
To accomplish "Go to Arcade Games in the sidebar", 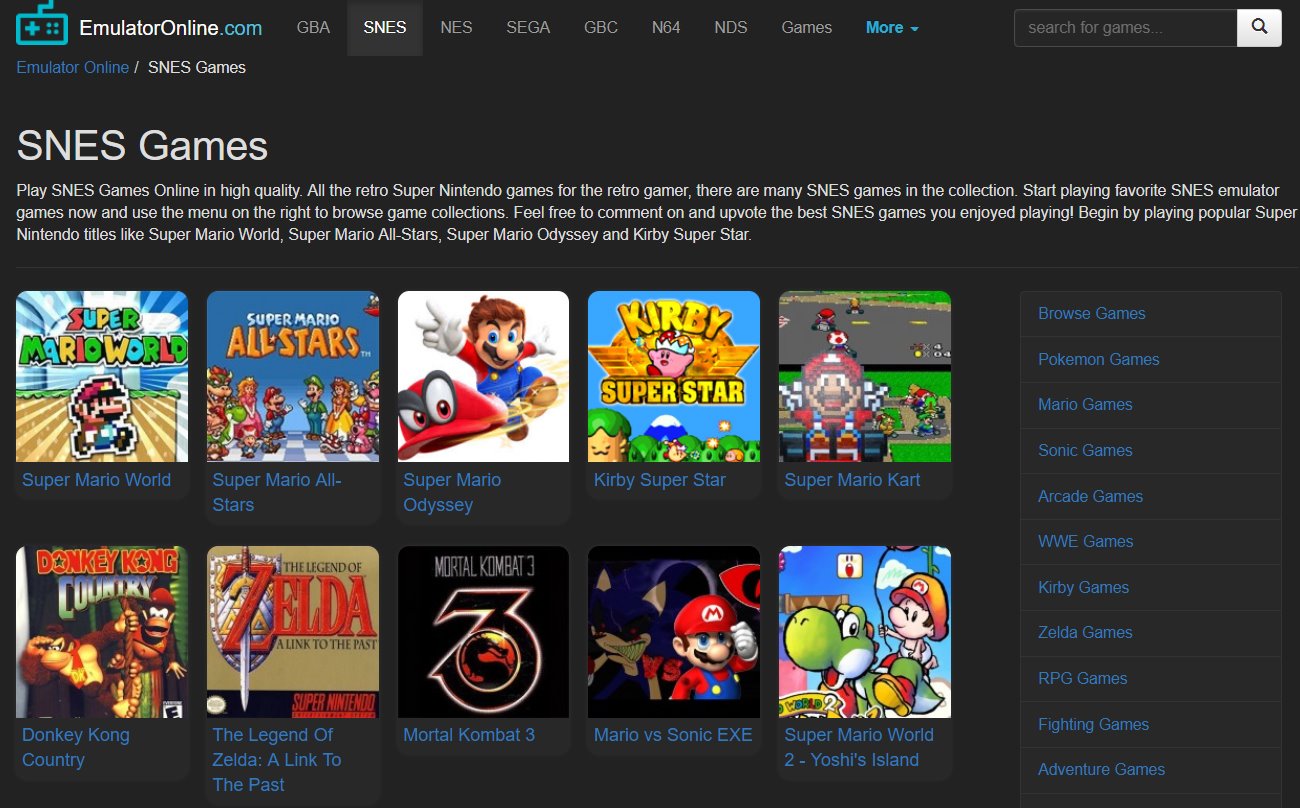I will (x=1150, y=497).
